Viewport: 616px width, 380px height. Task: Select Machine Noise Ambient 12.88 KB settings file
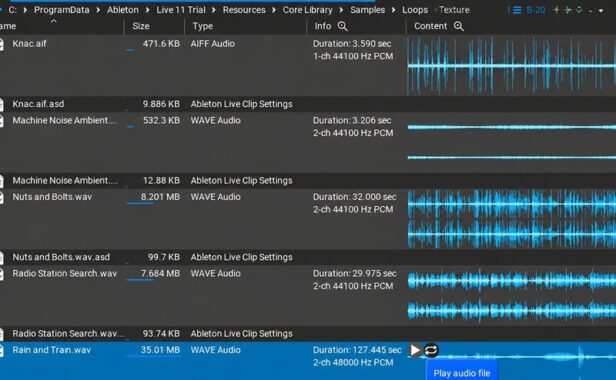(x=65, y=181)
